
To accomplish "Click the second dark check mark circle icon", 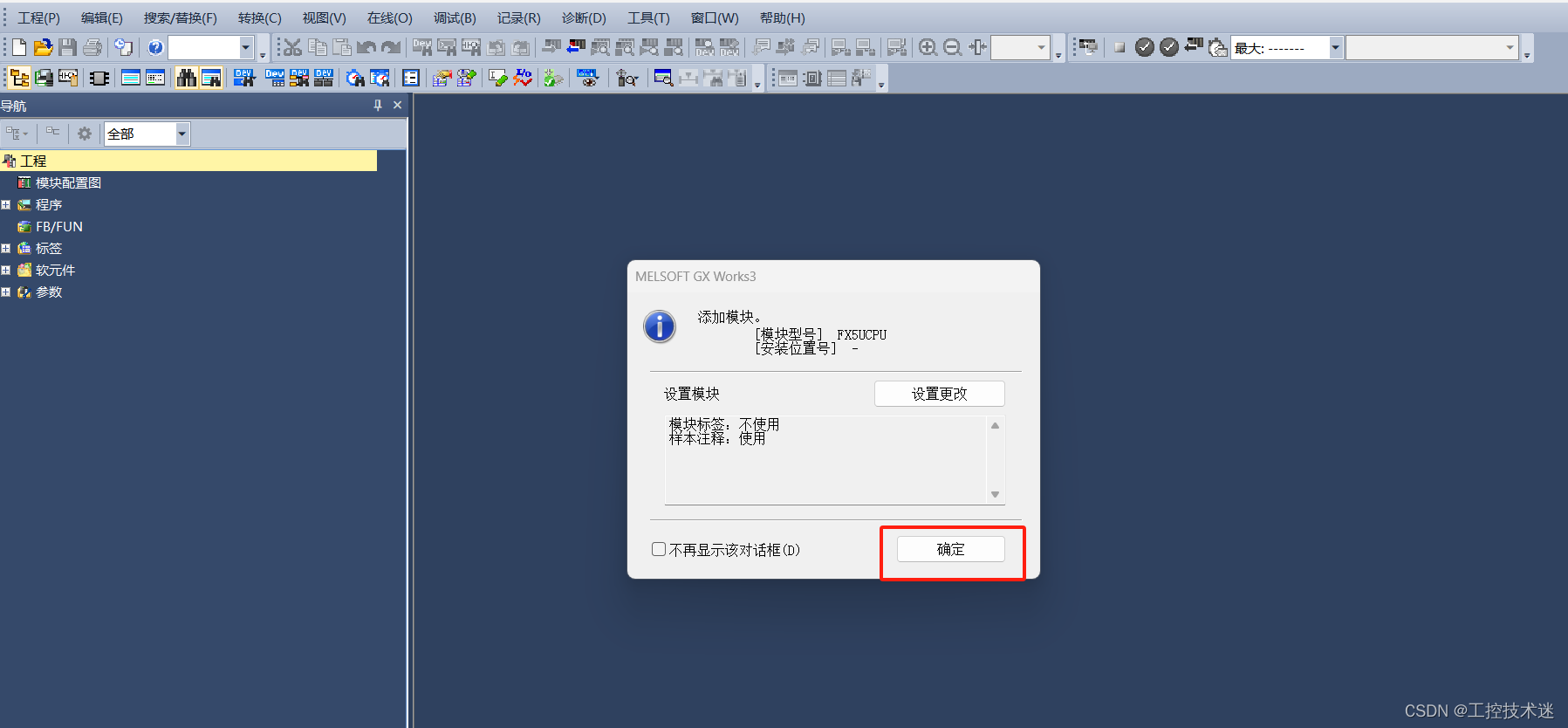I will coord(1169,47).
